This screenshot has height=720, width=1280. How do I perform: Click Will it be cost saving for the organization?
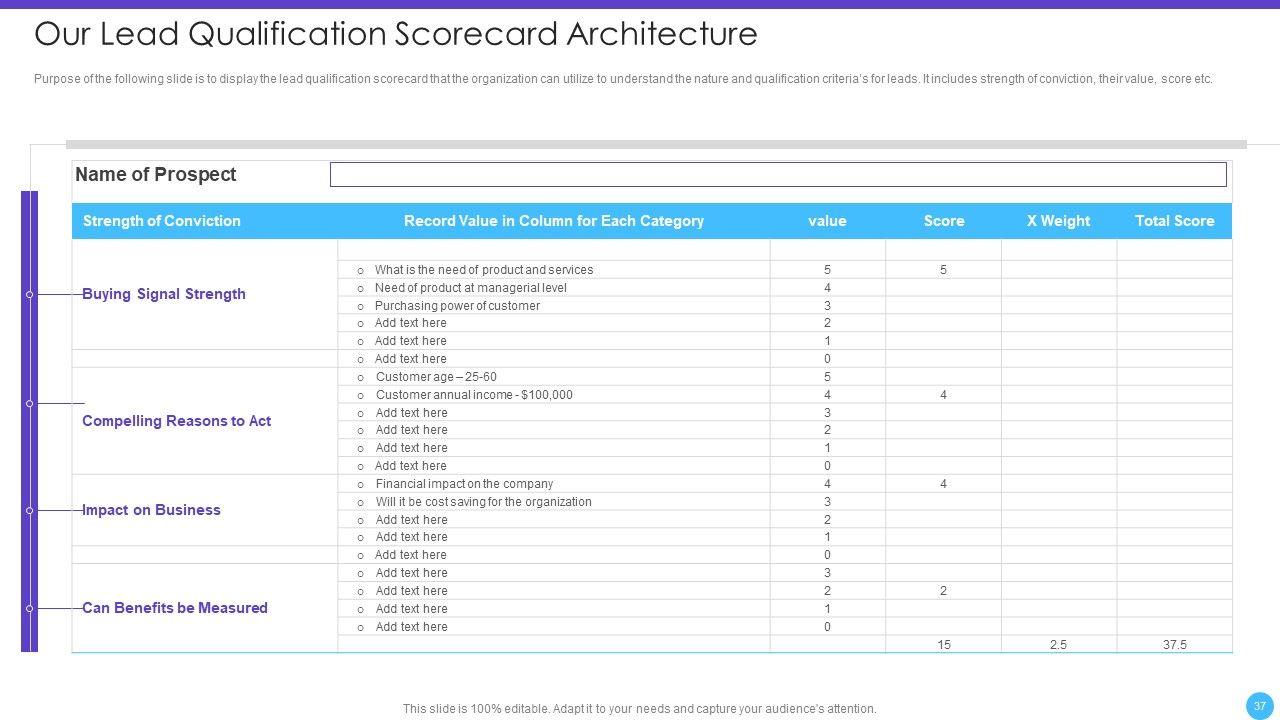[483, 502]
